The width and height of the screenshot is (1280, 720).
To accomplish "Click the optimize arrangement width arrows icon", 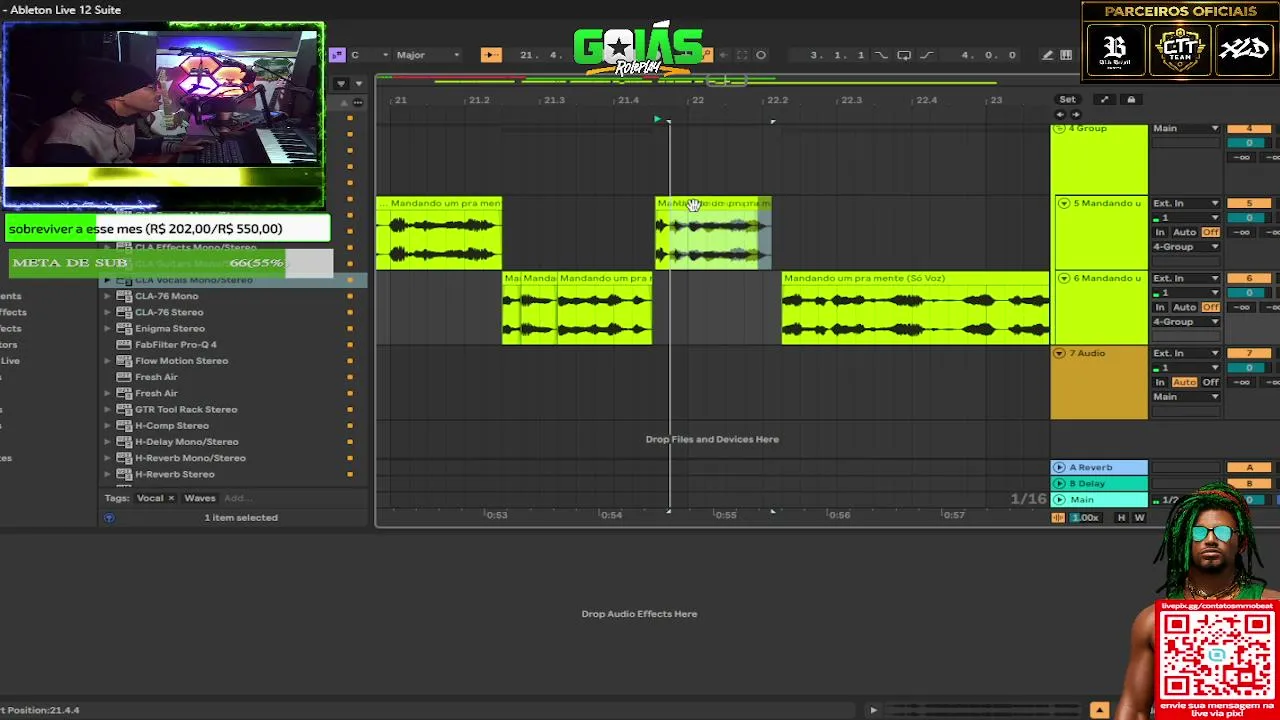I will tap(1104, 100).
